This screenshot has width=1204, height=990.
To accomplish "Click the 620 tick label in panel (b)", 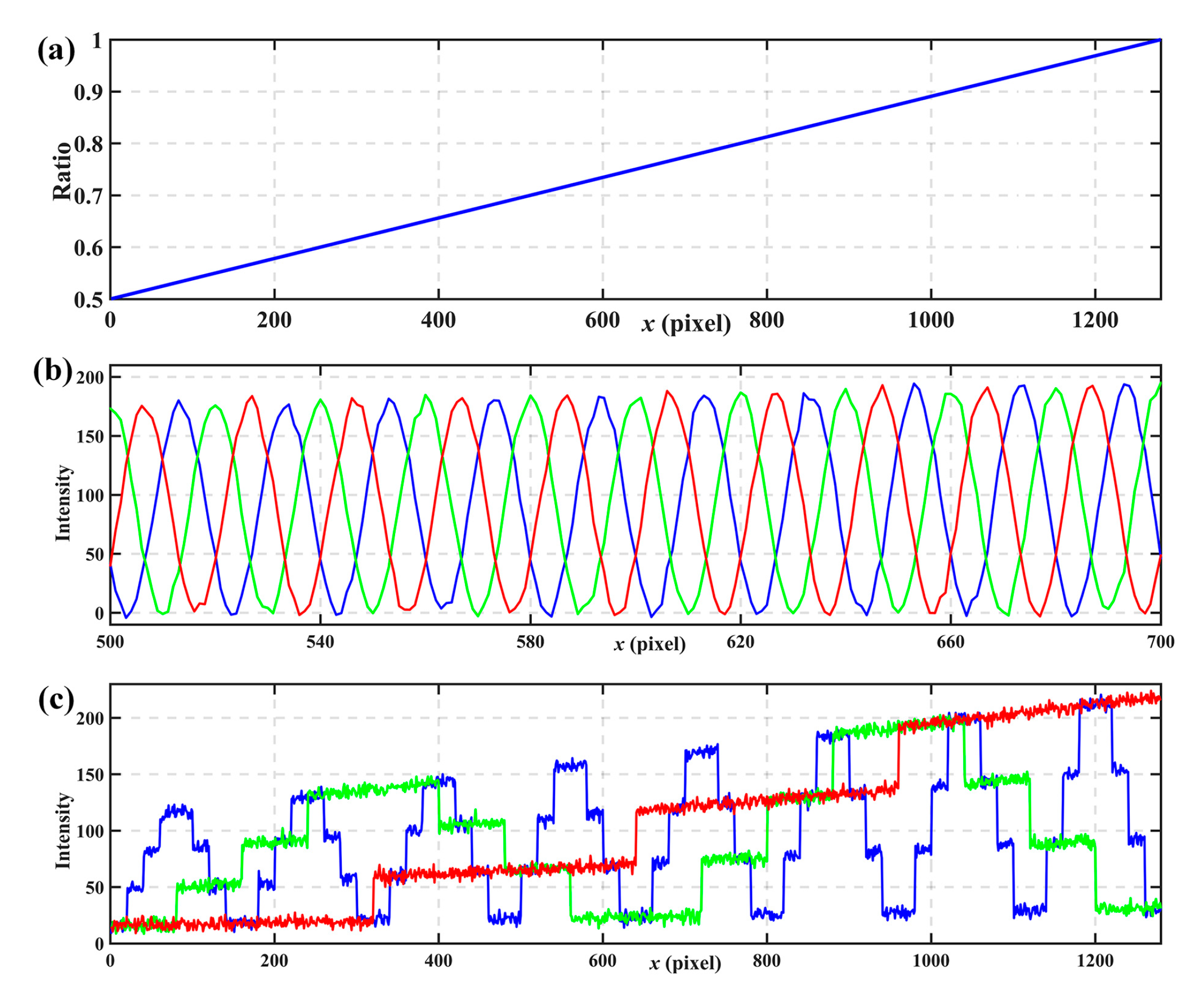I will click(x=740, y=642).
